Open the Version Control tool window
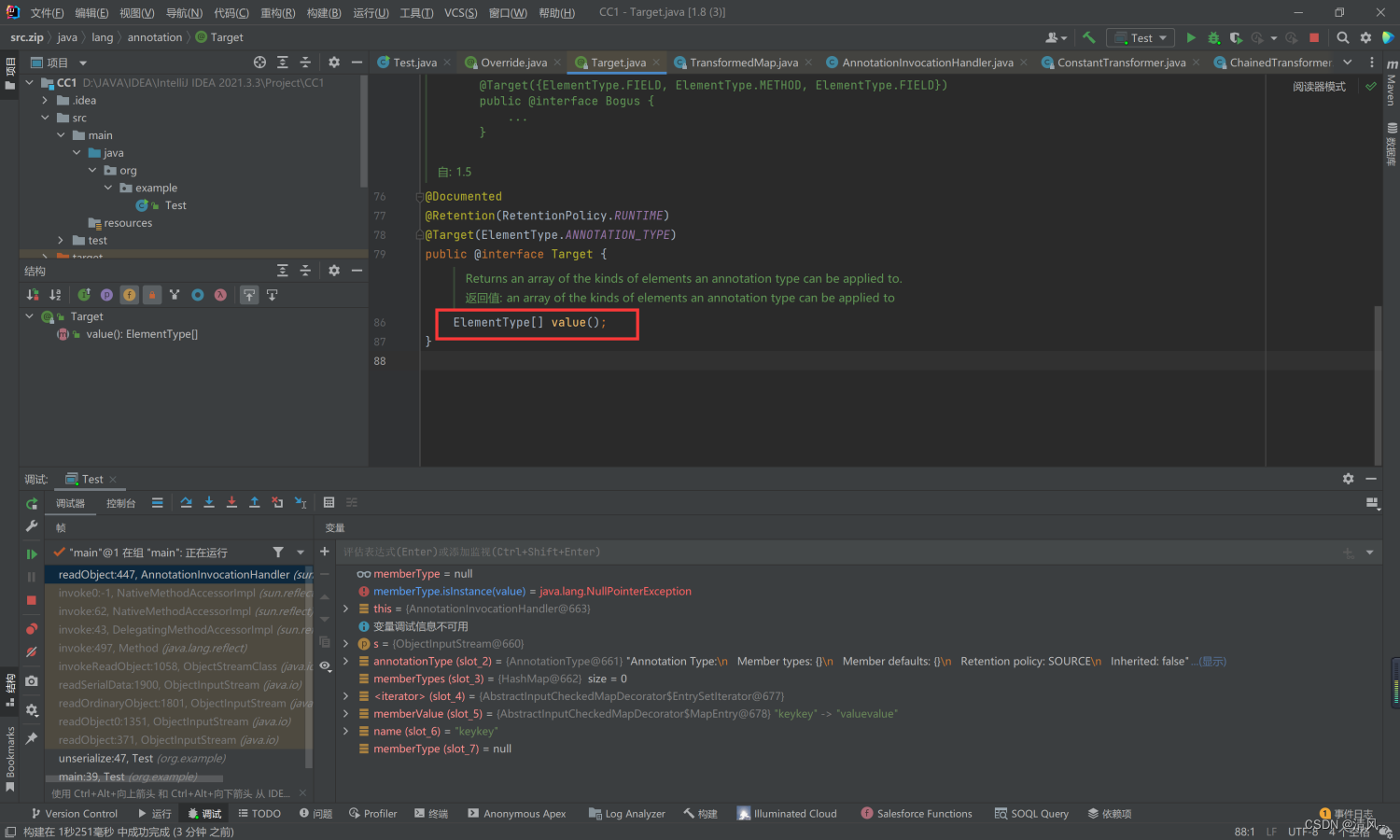1400x840 pixels. click(x=75, y=814)
